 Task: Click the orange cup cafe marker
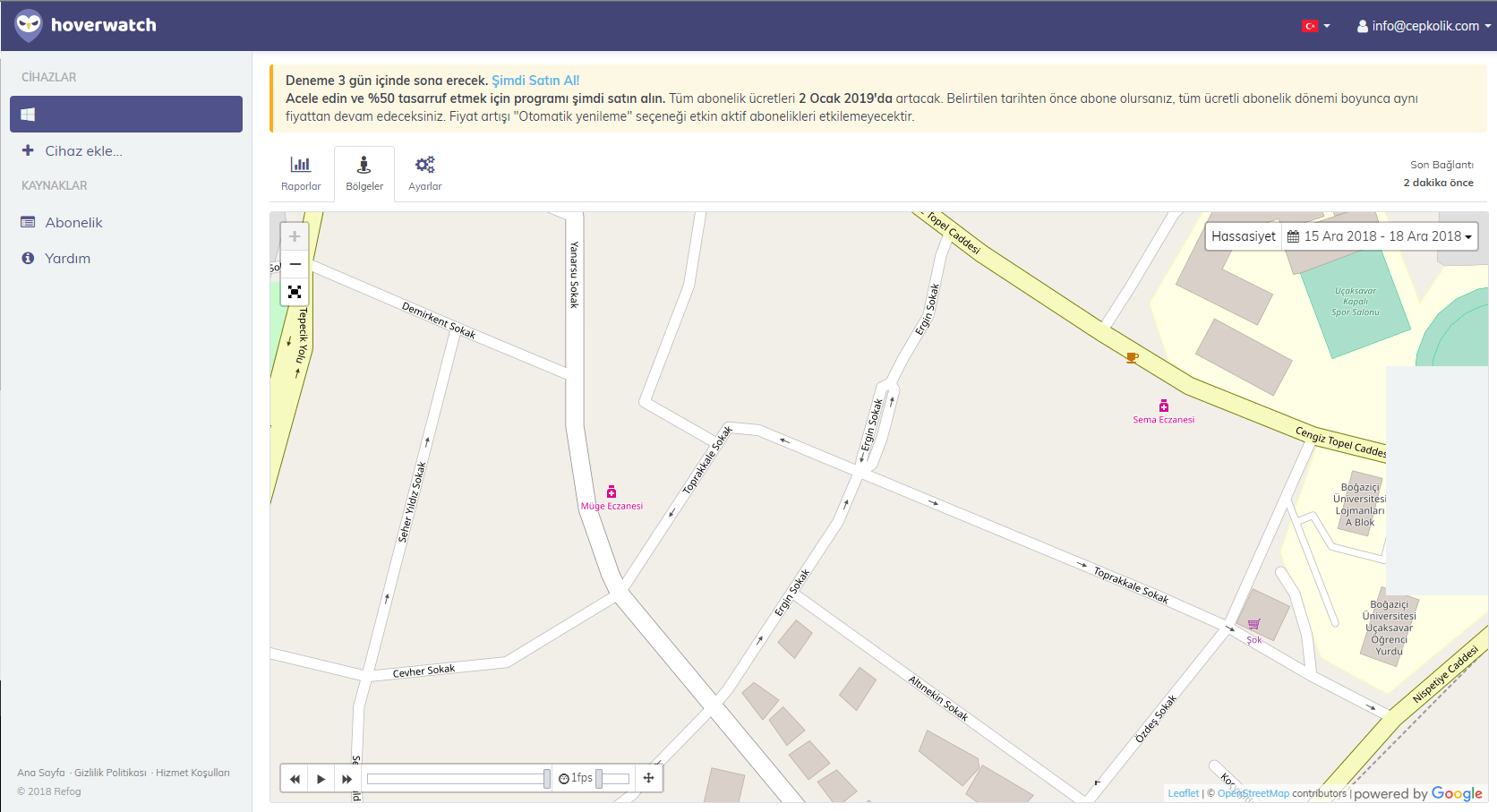[x=1132, y=358]
